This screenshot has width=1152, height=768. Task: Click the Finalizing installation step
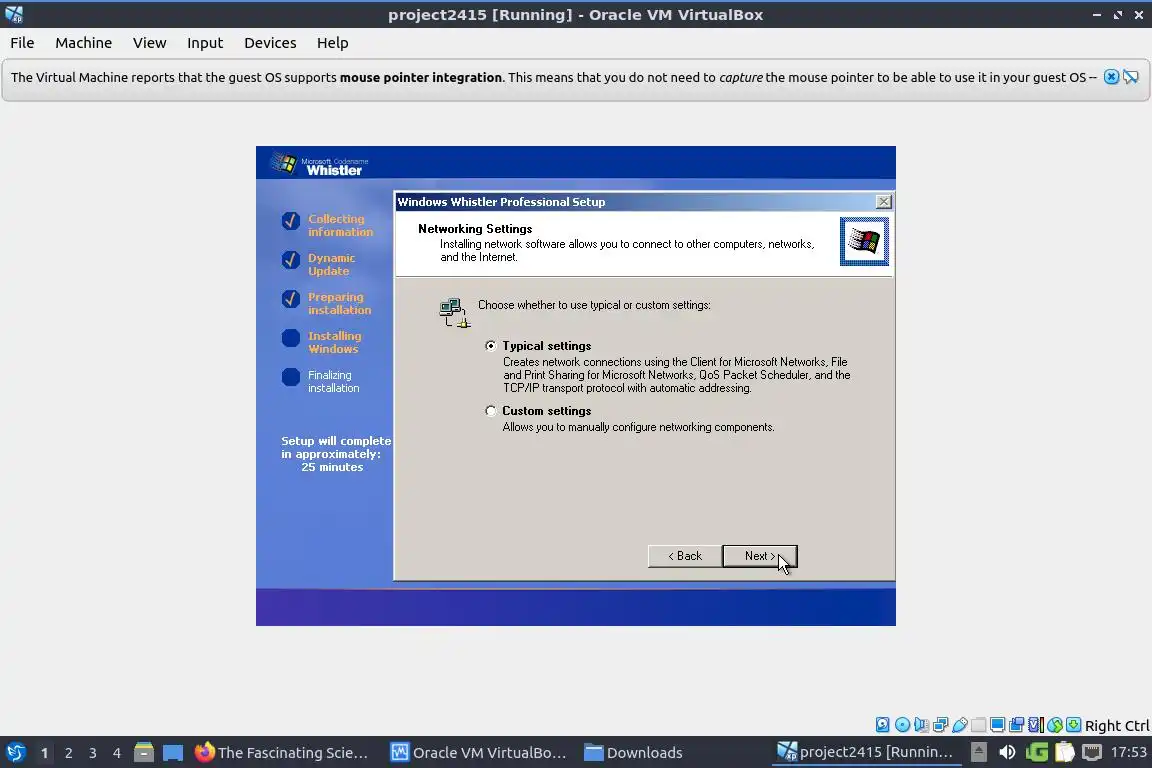click(334, 381)
